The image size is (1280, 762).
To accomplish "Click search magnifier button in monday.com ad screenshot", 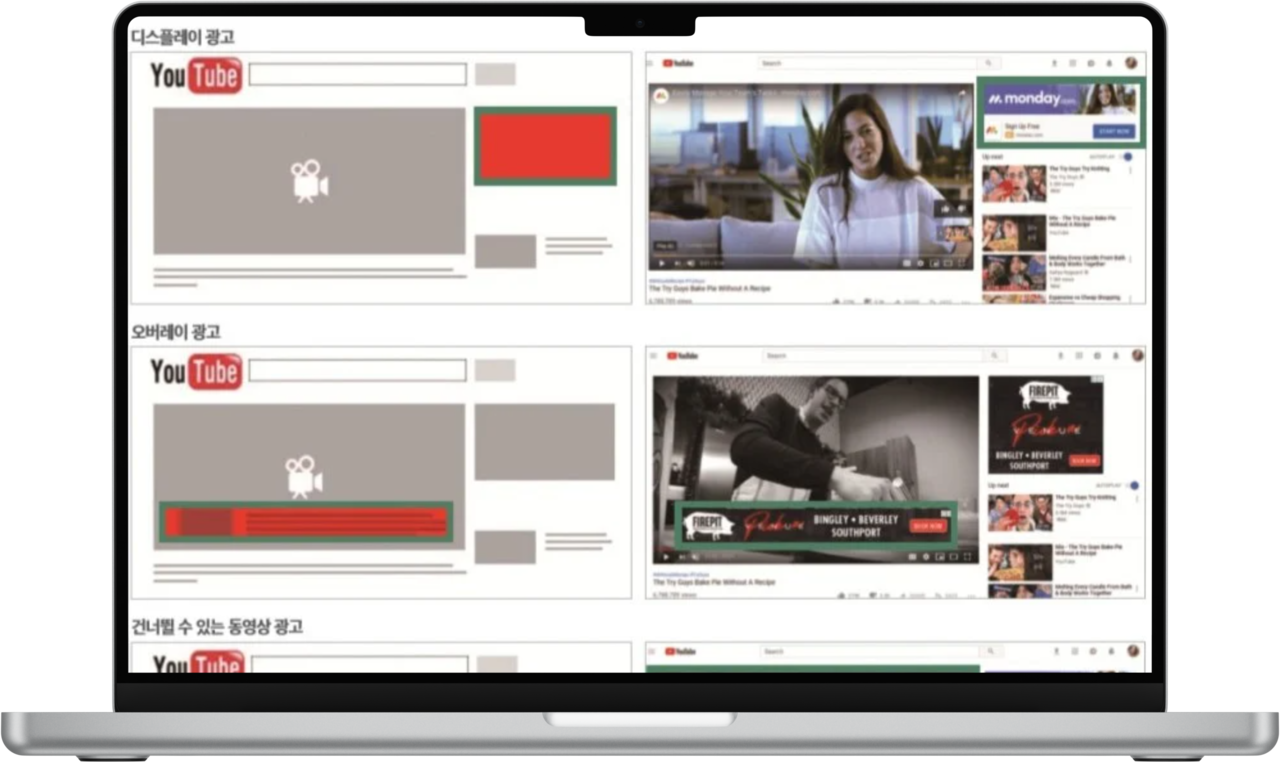I will point(989,63).
